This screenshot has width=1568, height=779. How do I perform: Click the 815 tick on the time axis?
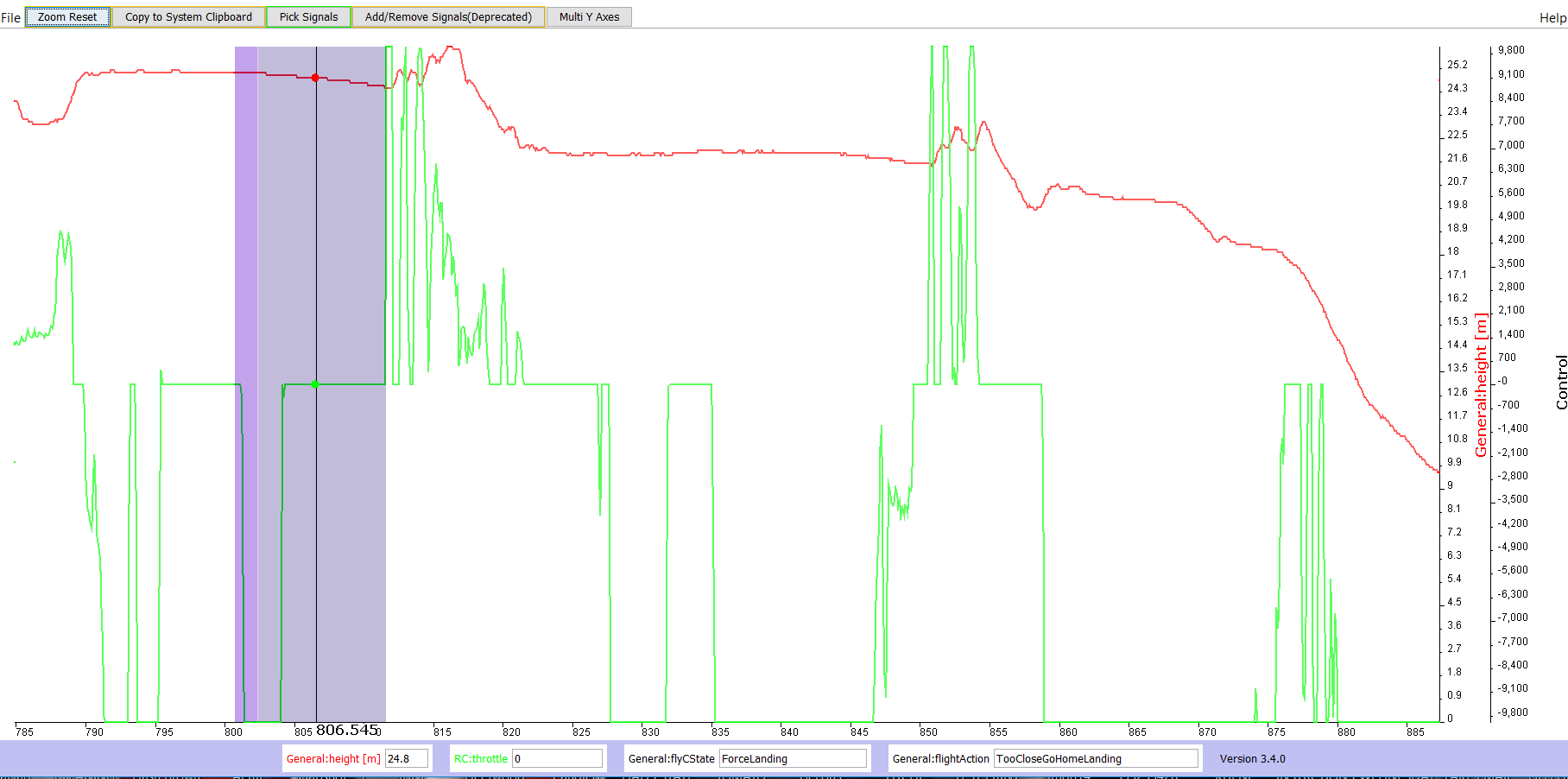442,732
